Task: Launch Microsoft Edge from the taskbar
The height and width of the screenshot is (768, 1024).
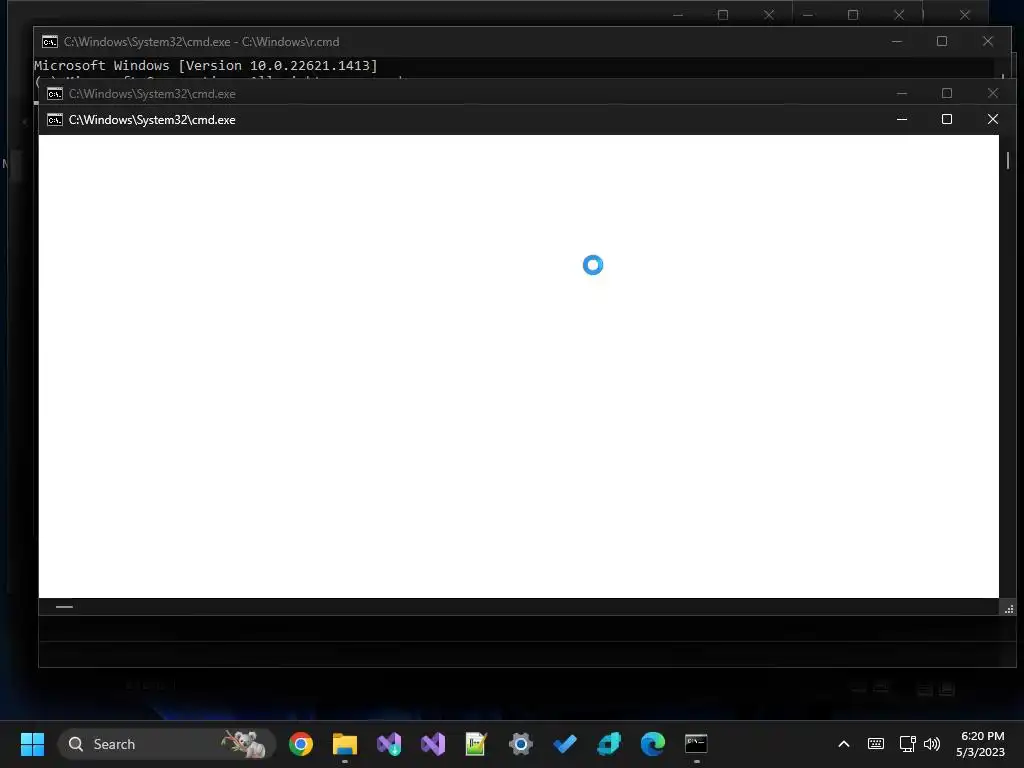Action: pyautogui.click(x=652, y=744)
